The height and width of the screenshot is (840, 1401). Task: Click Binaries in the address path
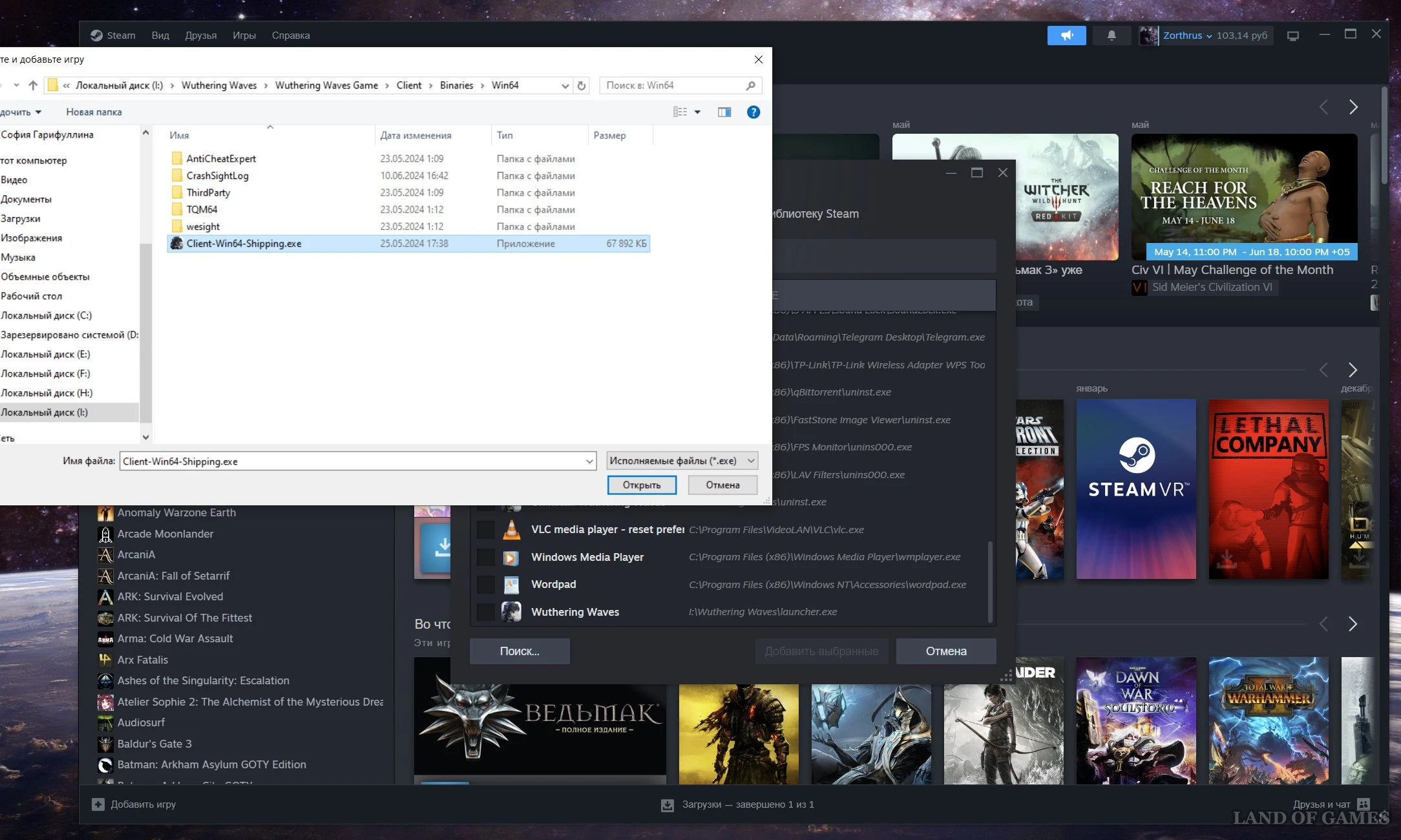click(x=456, y=85)
